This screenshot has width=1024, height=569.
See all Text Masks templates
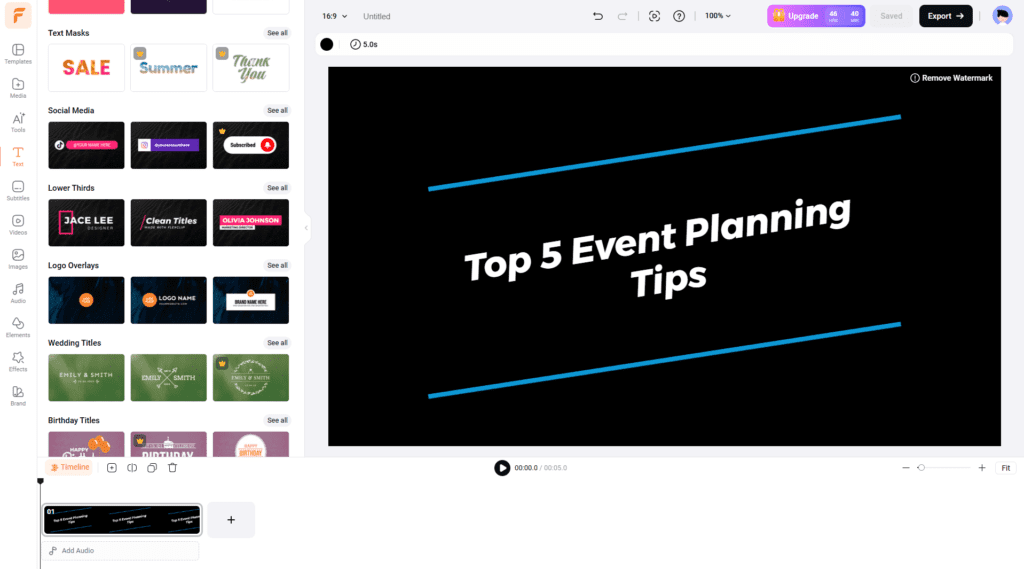(x=277, y=33)
